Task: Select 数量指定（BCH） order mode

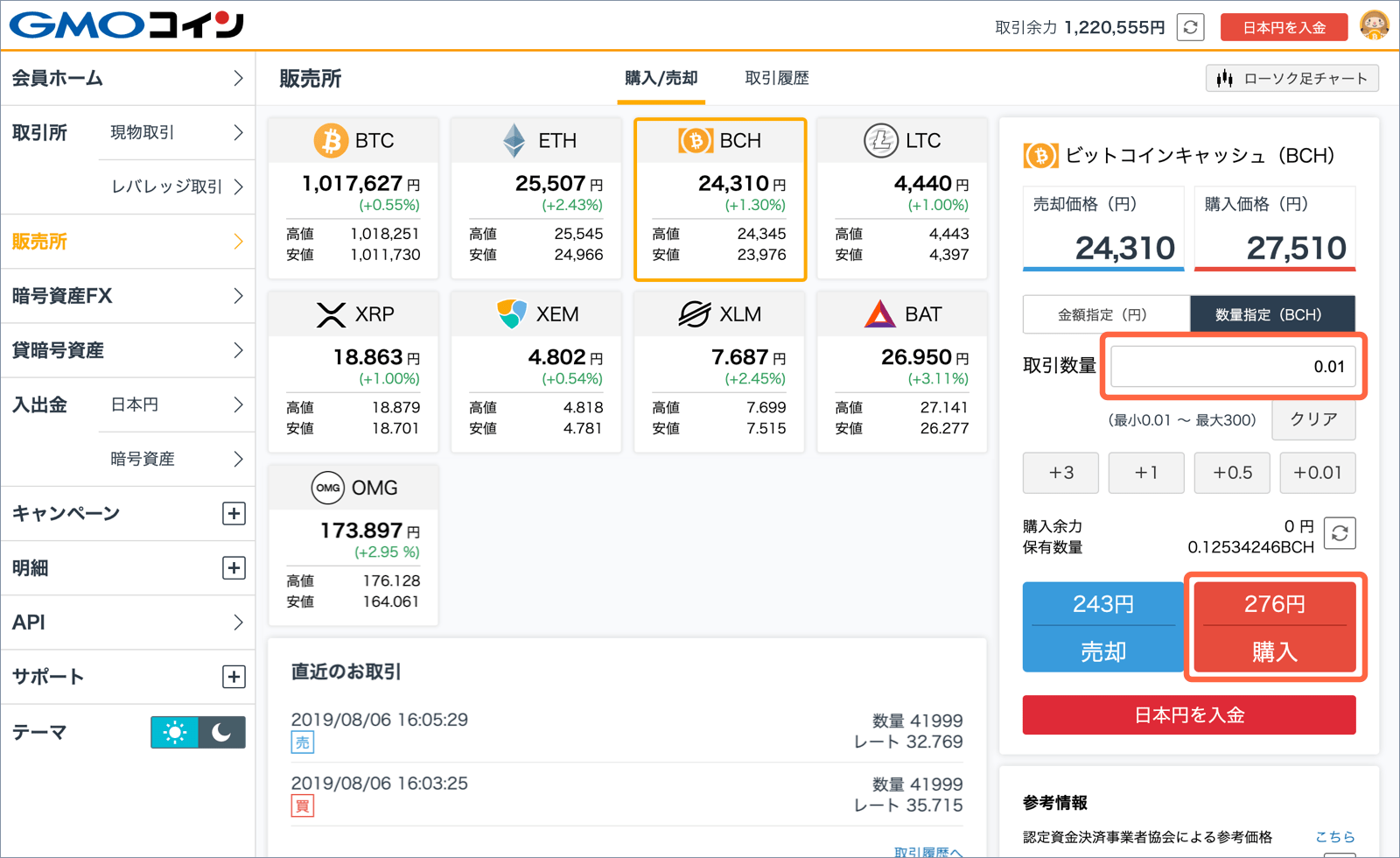Action: pyautogui.click(x=1272, y=314)
